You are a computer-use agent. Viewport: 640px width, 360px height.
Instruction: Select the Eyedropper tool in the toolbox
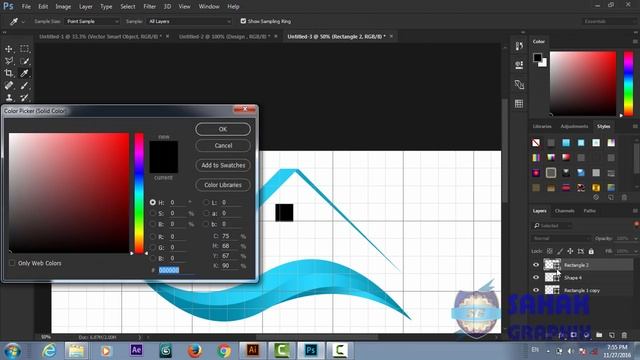click(x=24, y=73)
